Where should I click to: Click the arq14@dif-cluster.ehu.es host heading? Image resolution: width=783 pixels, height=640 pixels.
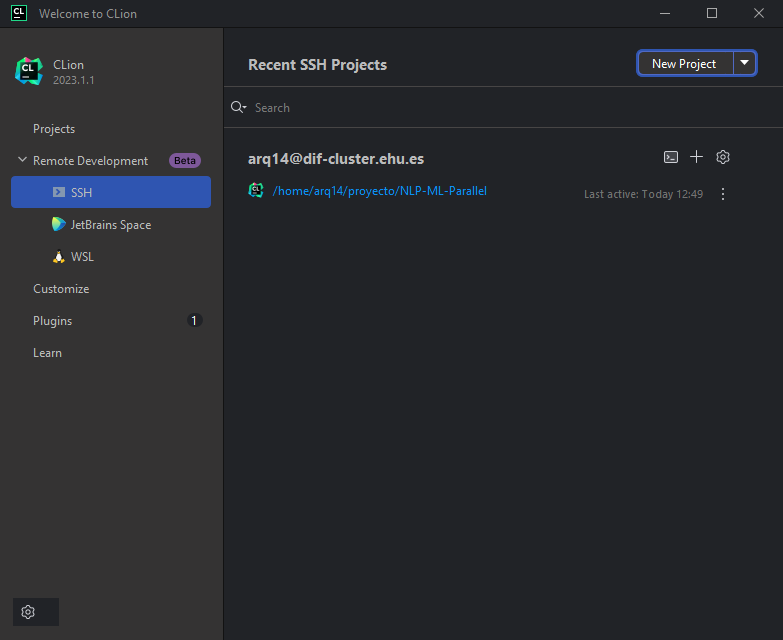click(x=336, y=159)
